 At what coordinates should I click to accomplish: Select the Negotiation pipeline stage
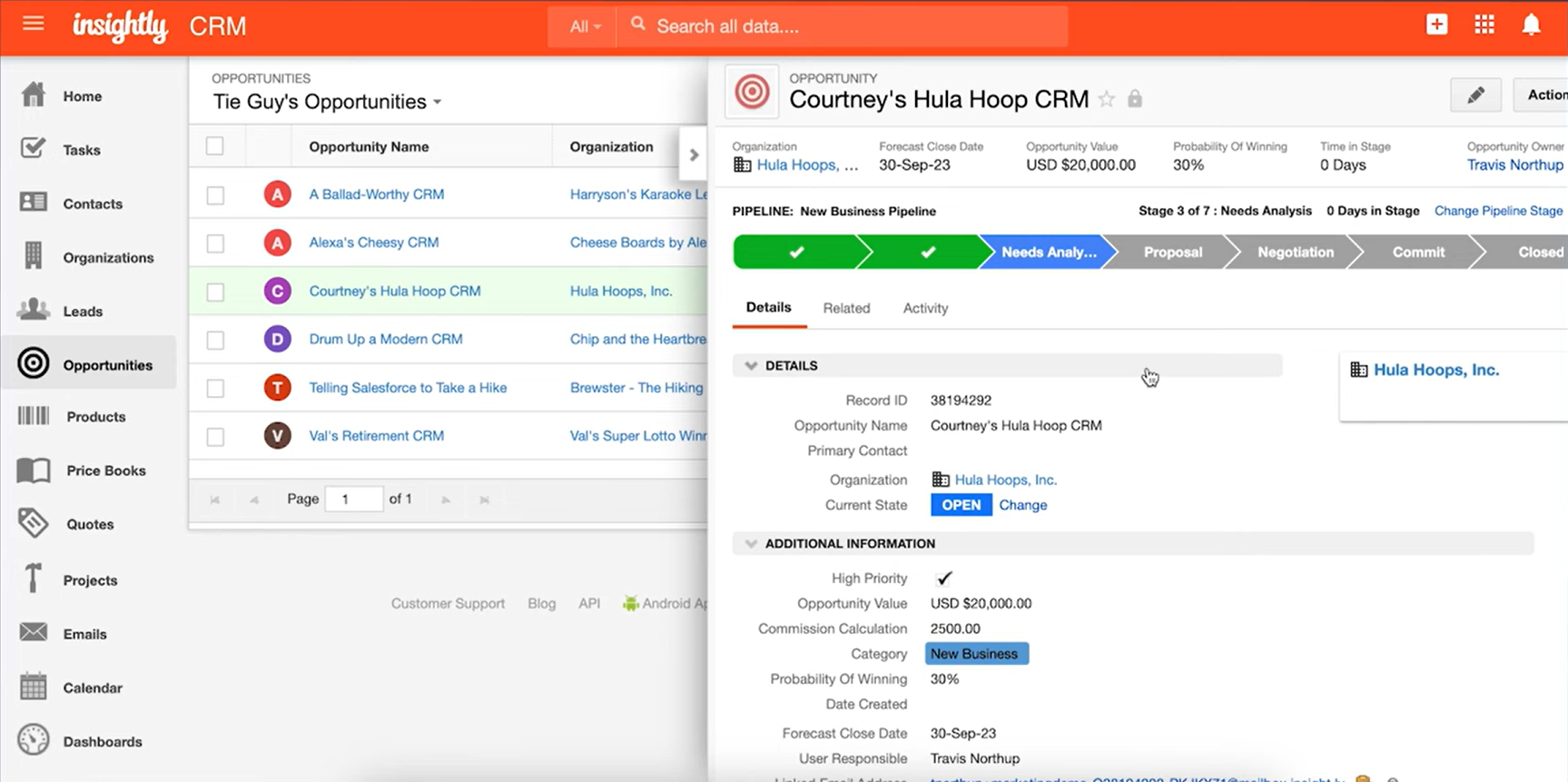coord(1296,252)
